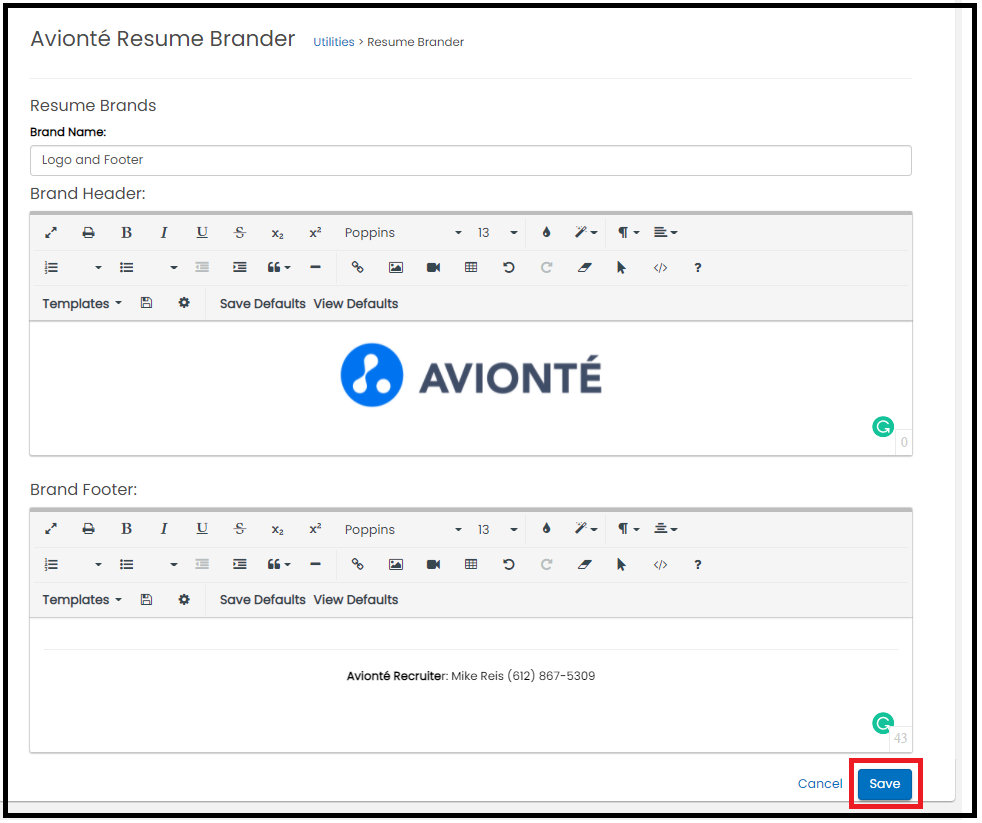Click the Cancel link
Screen dimensions: 982x823
click(x=820, y=784)
